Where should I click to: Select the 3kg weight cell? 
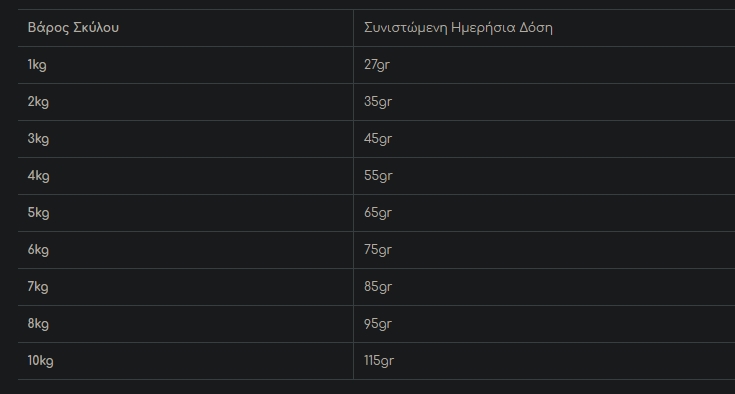(186, 139)
